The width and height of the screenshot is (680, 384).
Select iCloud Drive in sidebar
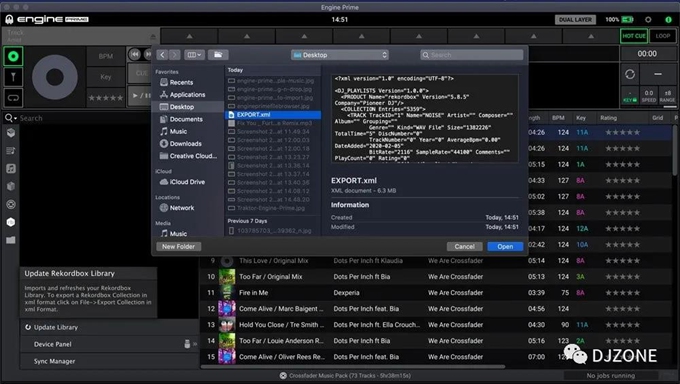(187, 182)
